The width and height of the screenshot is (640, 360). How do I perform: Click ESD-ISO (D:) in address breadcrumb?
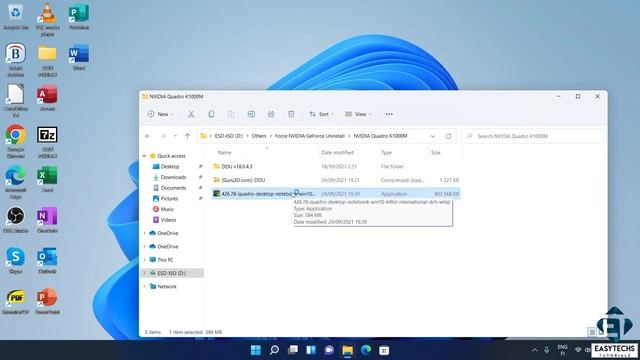point(229,136)
